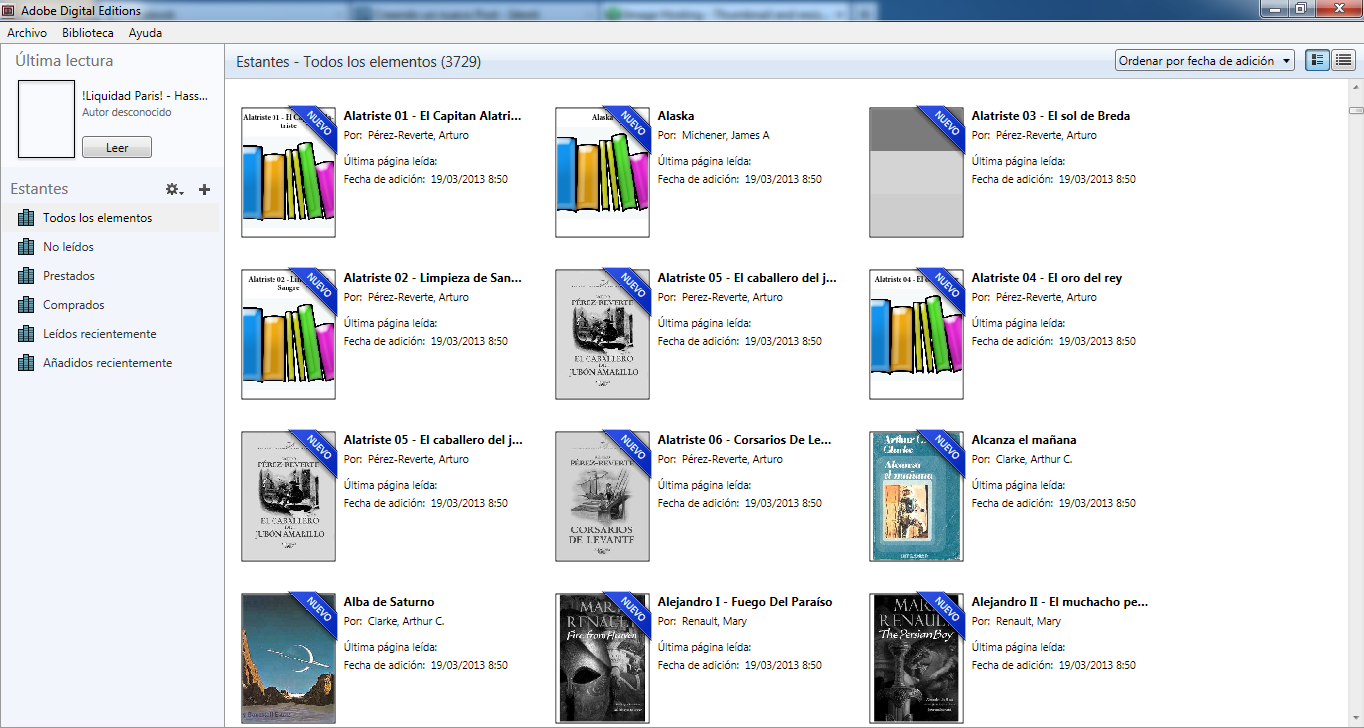Open the Alejandro I - Fuego Del Paraíso cover
This screenshot has height=728, width=1364.
pos(603,658)
